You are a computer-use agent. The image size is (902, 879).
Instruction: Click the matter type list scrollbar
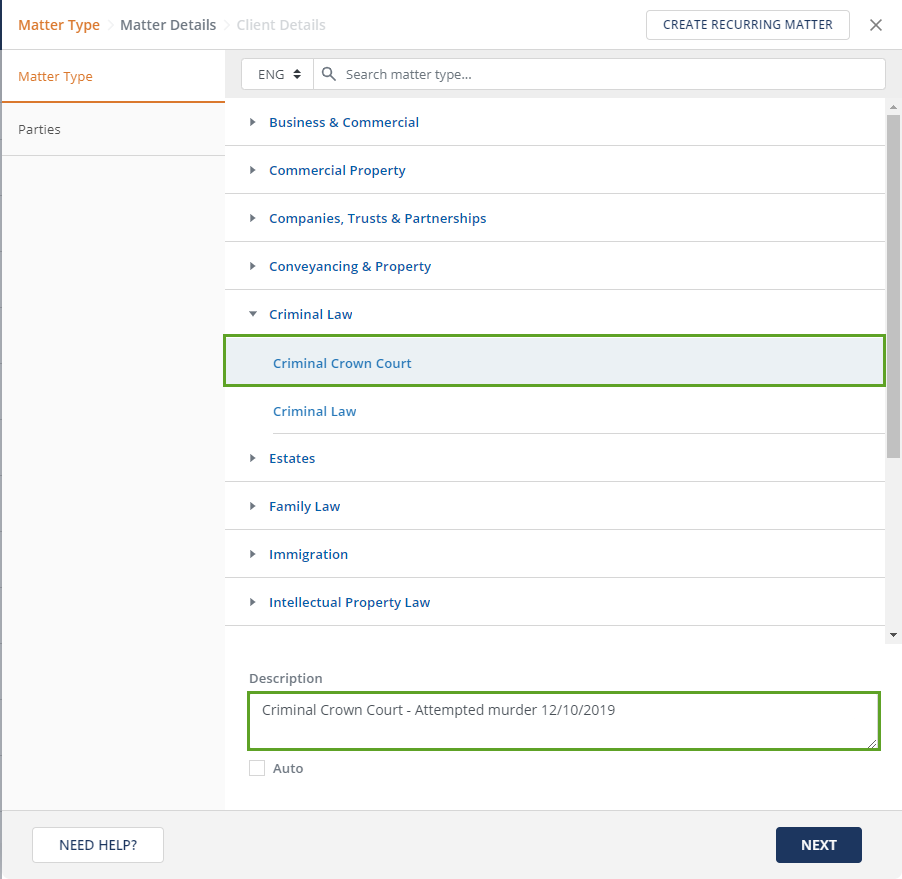893,280
